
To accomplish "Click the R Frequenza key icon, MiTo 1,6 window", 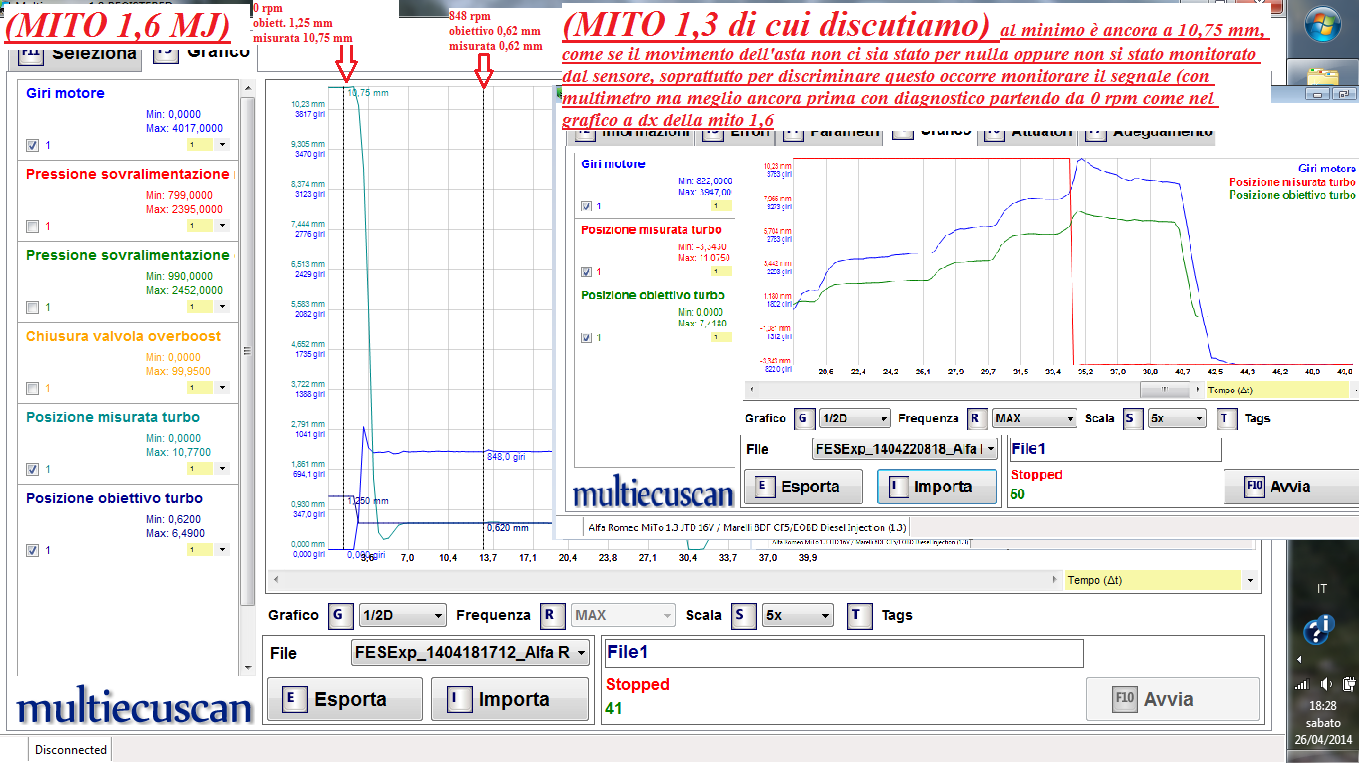I will pos(552,615).
